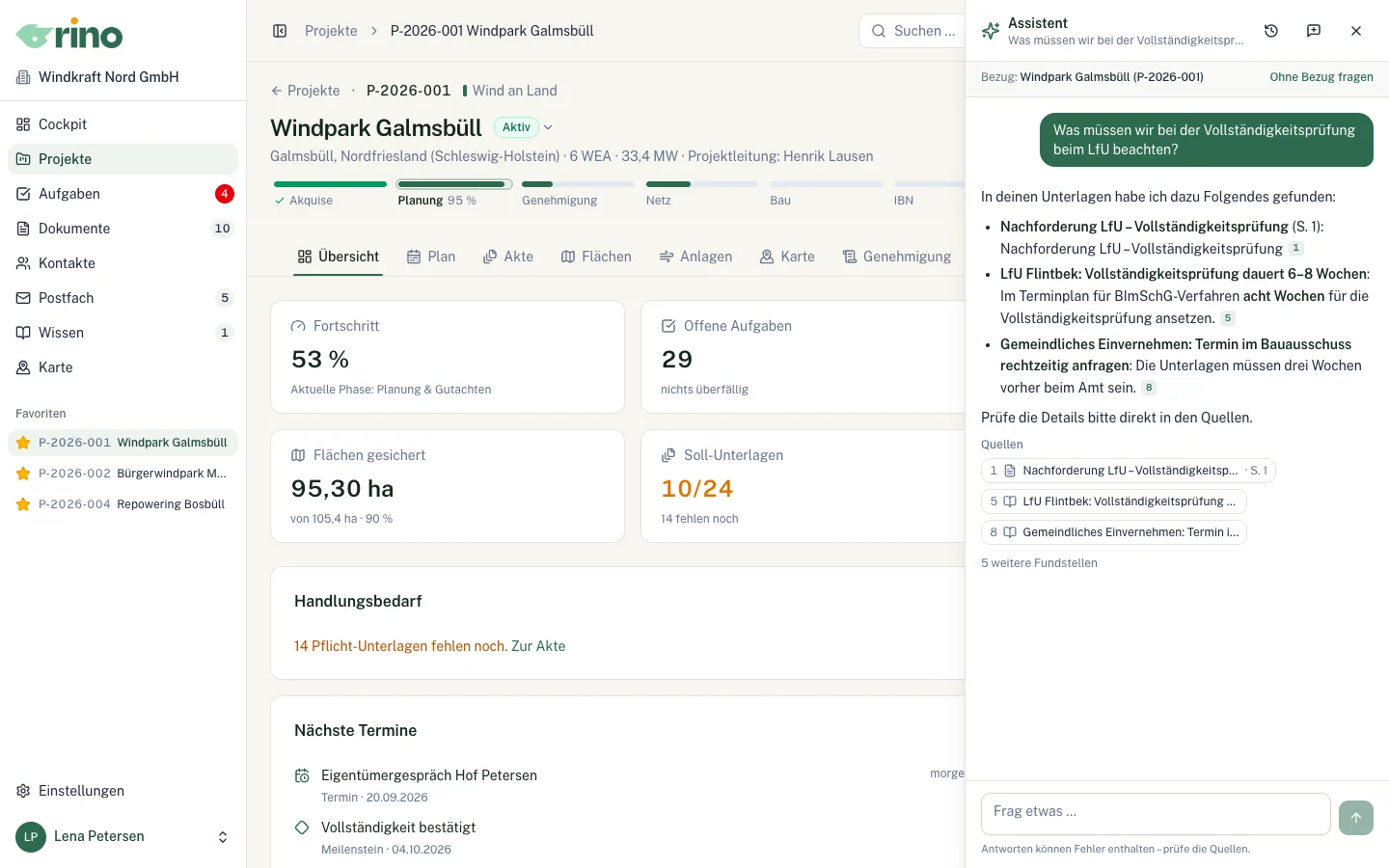Image resolution: width=1389 pixels, height=868 pixels.
Task: Go to Projekte in sidebar
Action: (x=123, y=159)
